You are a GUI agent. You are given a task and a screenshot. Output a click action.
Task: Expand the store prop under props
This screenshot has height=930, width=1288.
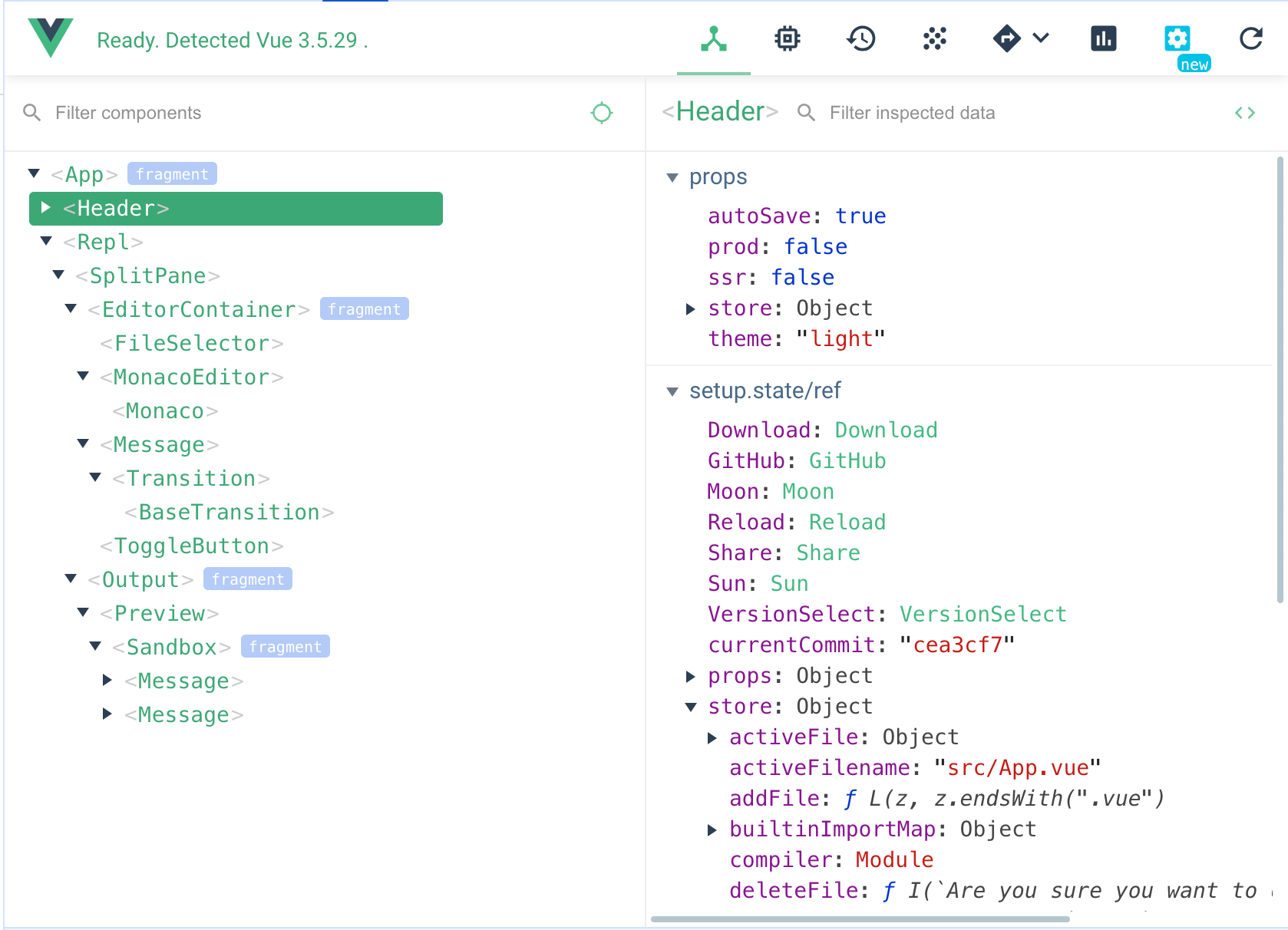tap(690, 309)
